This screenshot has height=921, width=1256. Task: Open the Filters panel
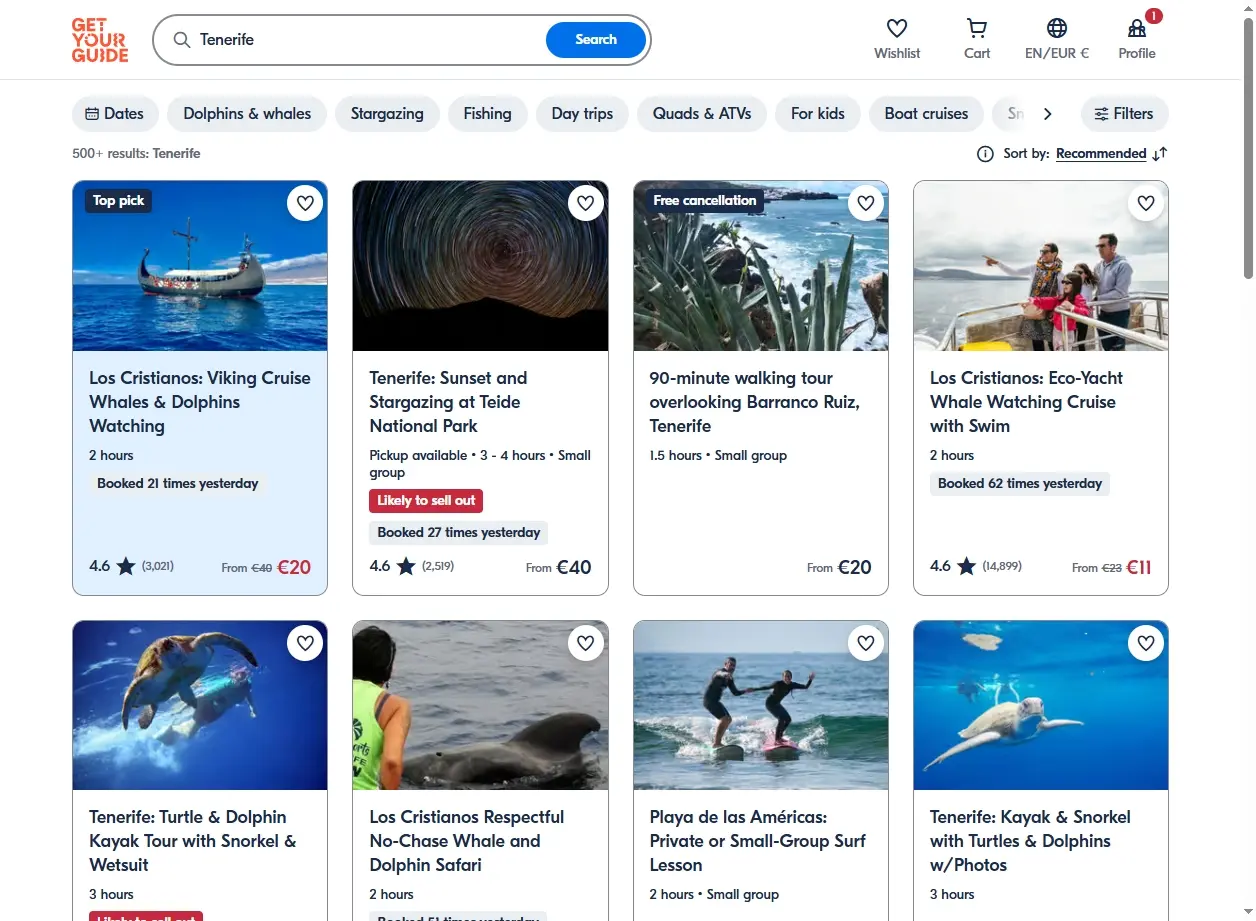tap(1124, 114)
